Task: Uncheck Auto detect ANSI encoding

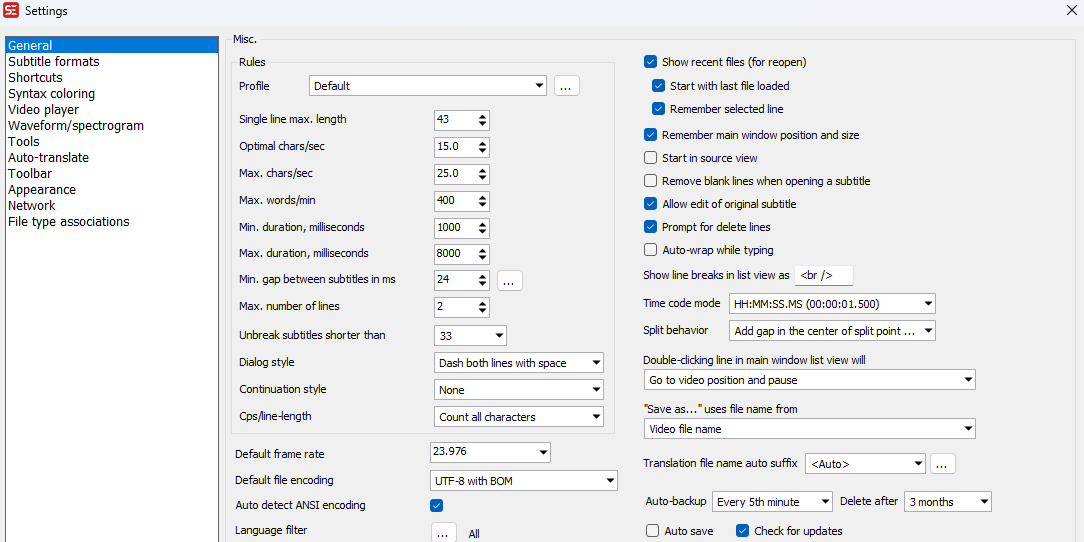Action: (436, 505)
